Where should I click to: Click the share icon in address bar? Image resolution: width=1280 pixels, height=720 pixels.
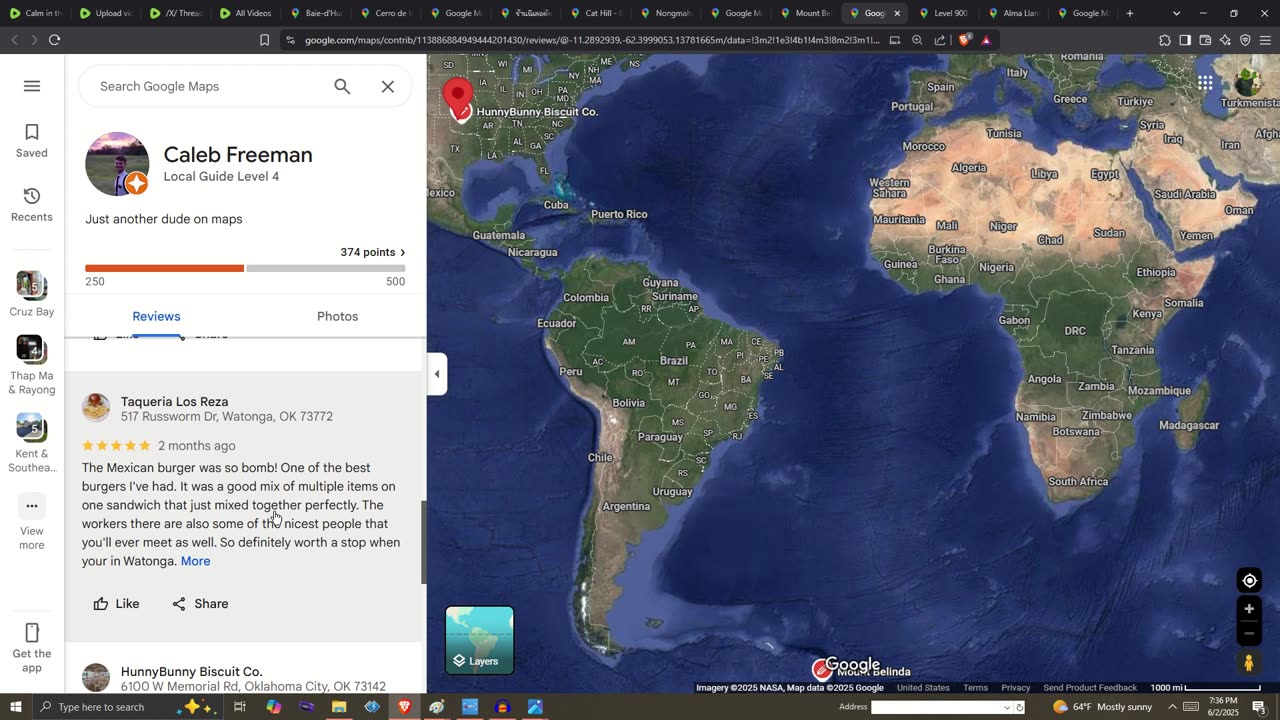coord(940,40)
